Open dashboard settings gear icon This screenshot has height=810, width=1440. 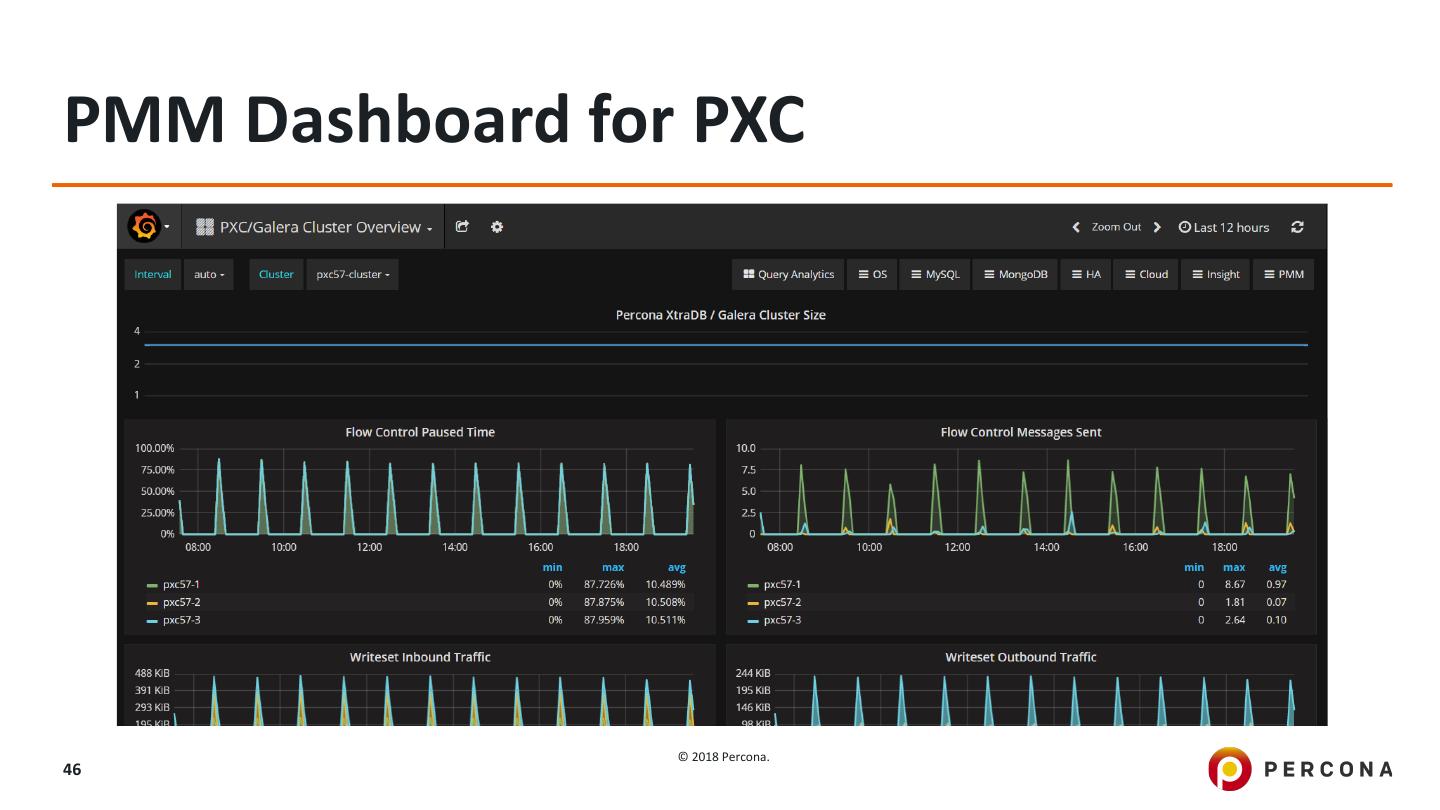497,227
